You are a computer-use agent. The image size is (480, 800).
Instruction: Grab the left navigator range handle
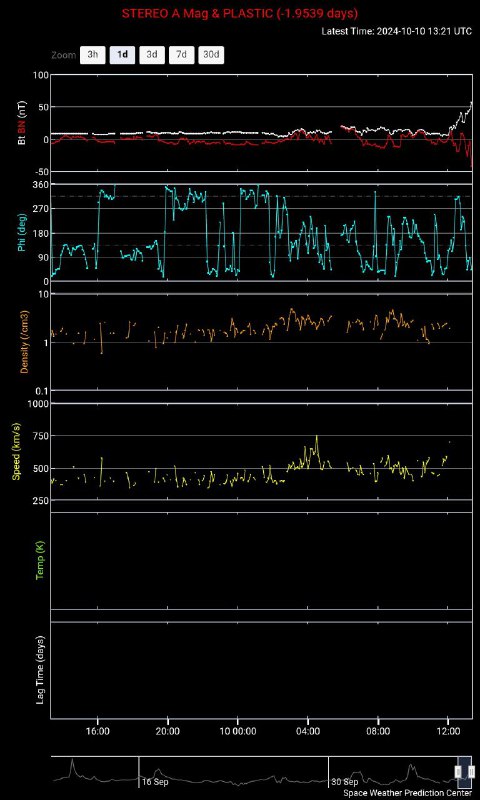(459, 771)
